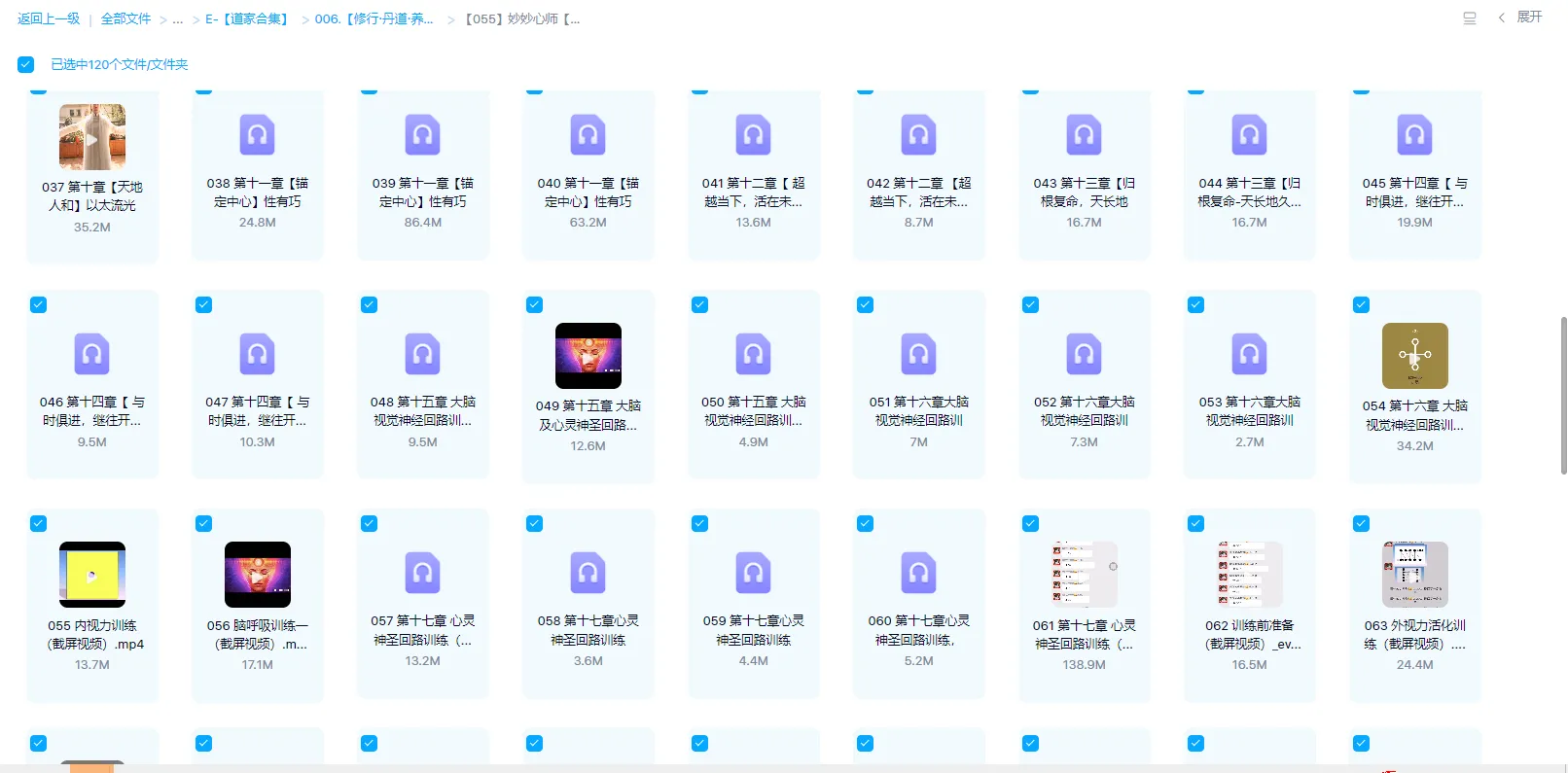Click 已选中120个文件/文件夹 label
This screenshot has height=773, width=1568.
click(x=120, y=64)
